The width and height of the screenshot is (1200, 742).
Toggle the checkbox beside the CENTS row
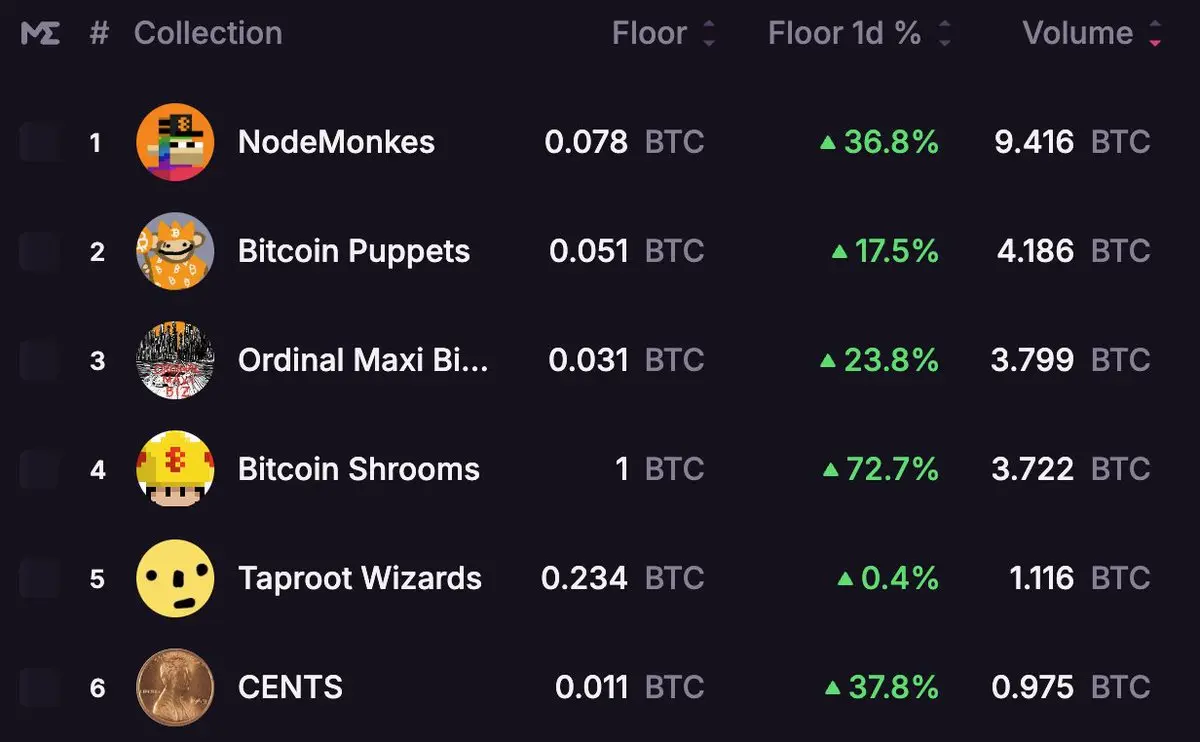pos(40,687)
